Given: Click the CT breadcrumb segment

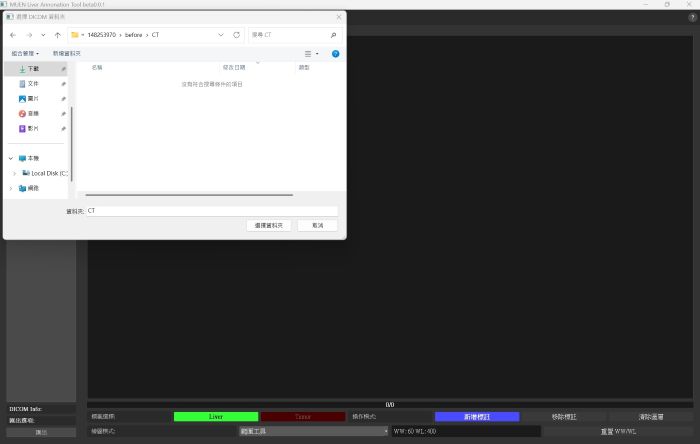Looking at the screenshot, I should 155,35.
